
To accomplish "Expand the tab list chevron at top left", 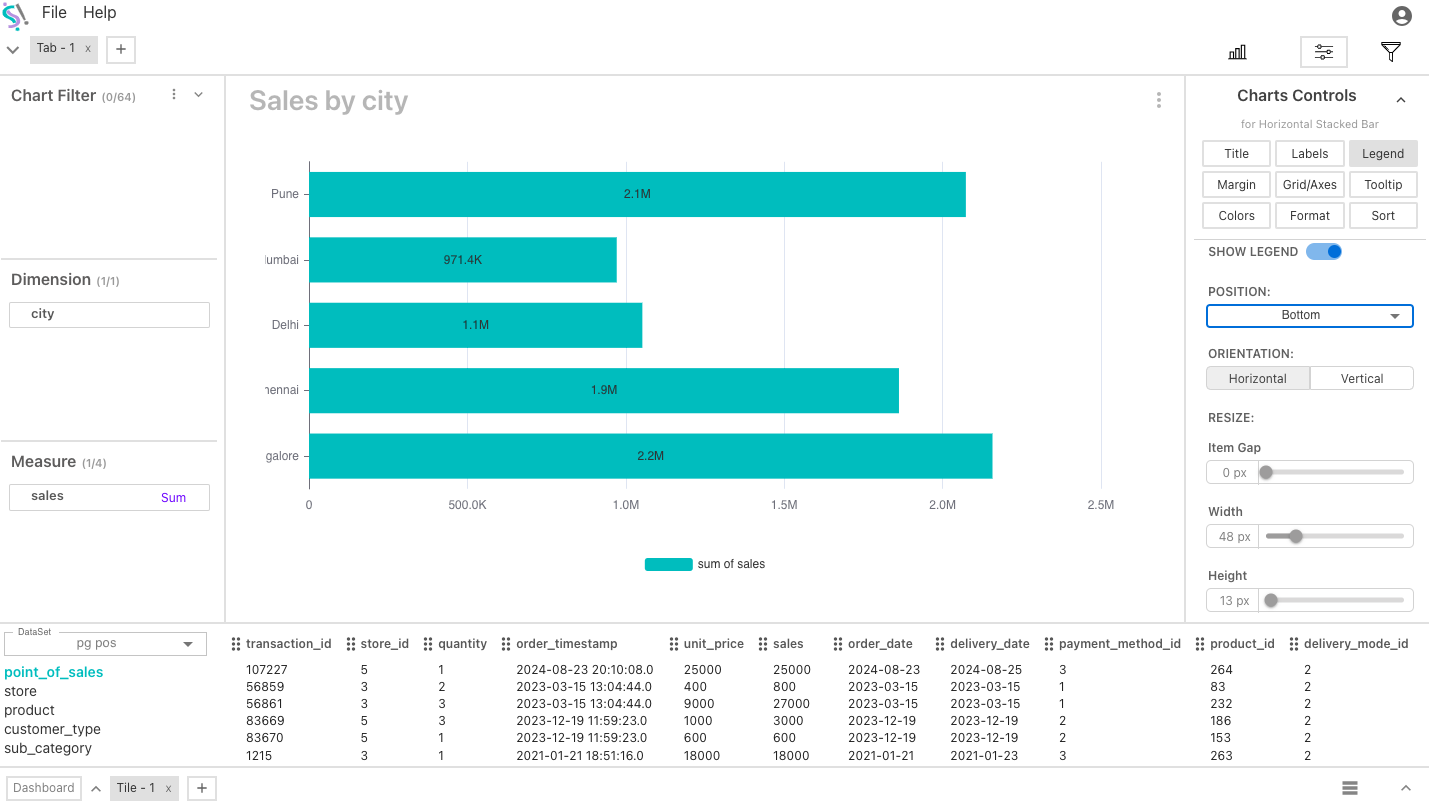I will coord(13,49).
